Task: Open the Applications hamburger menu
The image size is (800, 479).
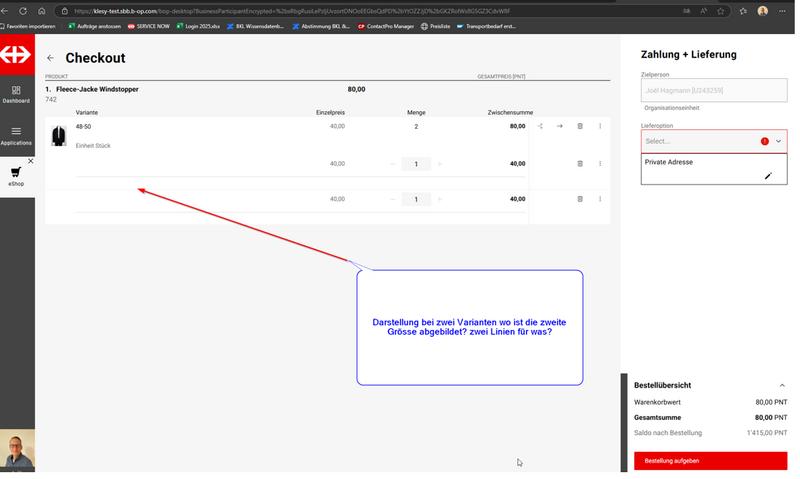Action: 16,135
